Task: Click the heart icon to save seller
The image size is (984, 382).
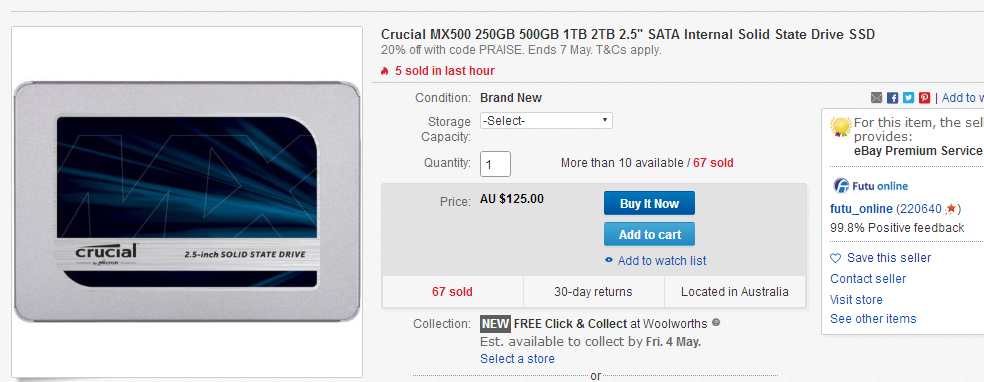Action: point(835,258)
